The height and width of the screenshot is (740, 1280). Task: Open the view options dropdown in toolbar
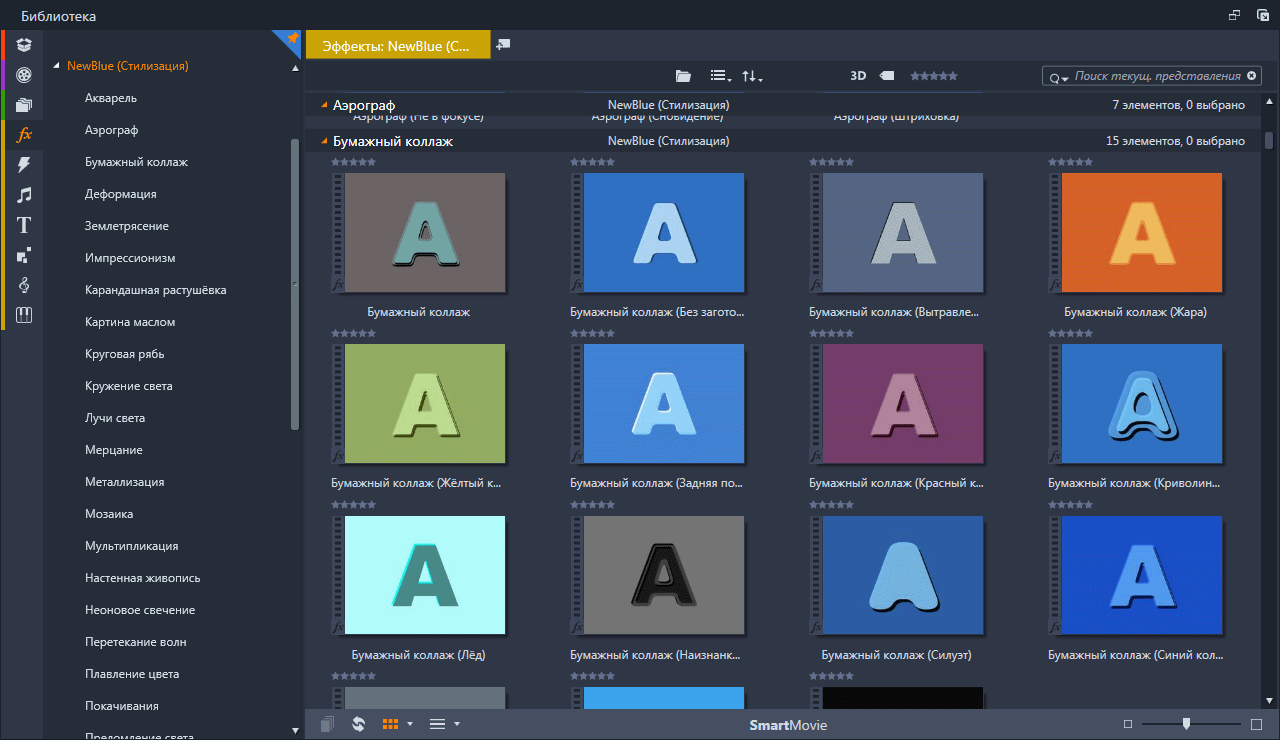[721, 76]
